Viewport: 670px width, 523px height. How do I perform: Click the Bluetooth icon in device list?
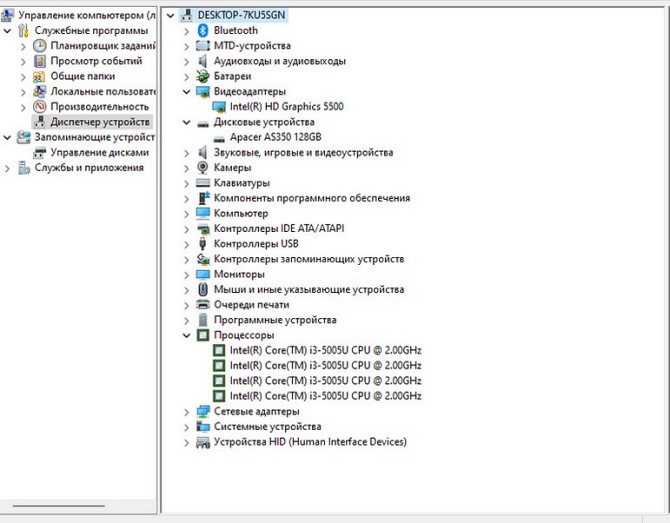[203, 31]
